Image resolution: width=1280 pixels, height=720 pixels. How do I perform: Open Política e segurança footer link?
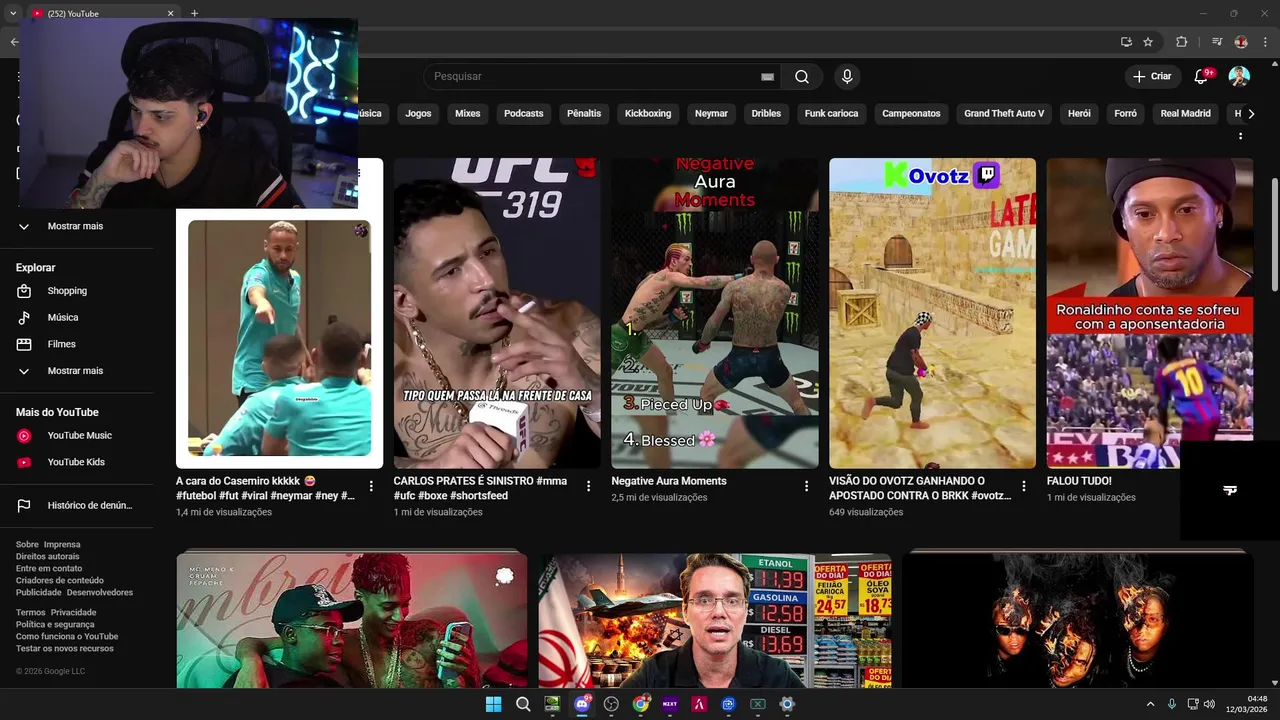55,625
